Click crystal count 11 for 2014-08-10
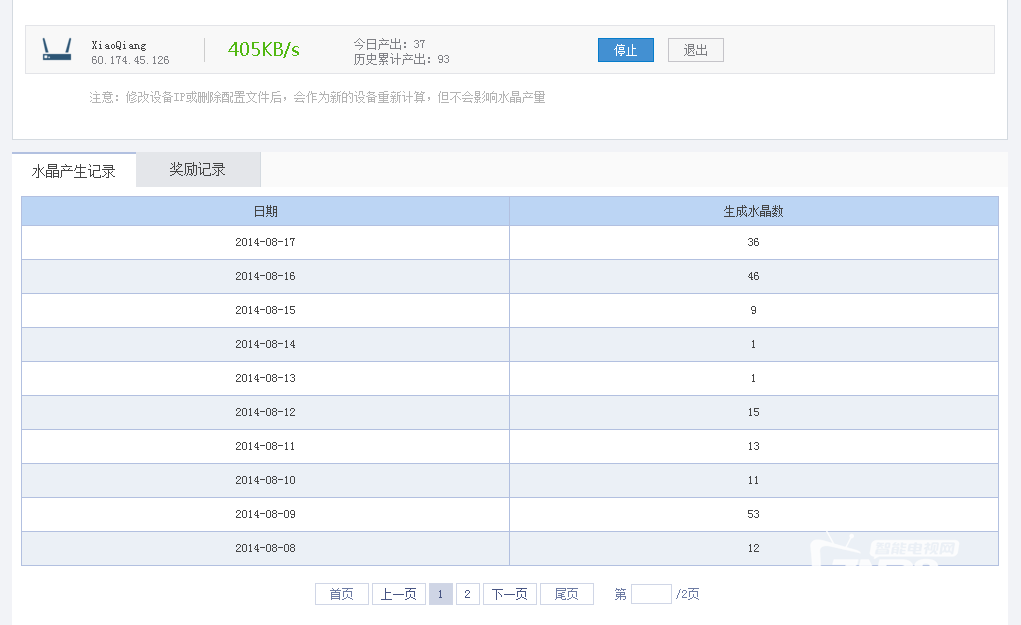Image resolution: width=1021 pixels, height=625 pixels. click(x=753, y=480)
